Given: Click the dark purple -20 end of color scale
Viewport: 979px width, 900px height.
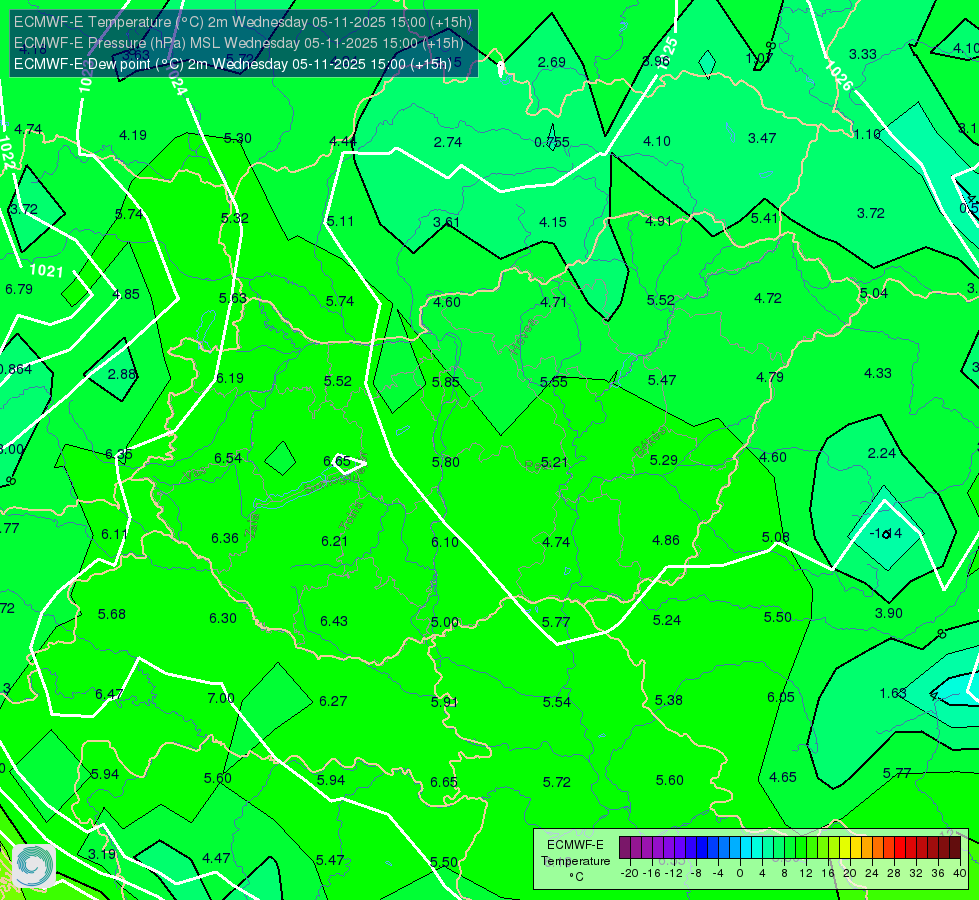Looking at the screenshot, I should [624, 848].
